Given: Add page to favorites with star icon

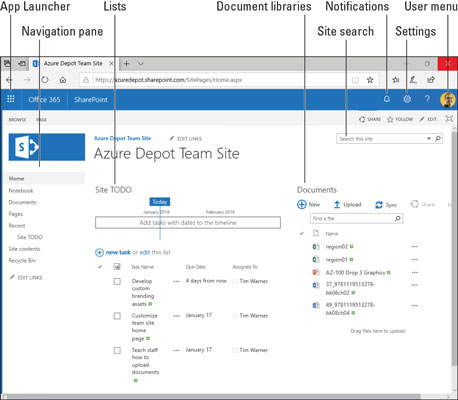Looking at the screenshot, I should 370,80.
